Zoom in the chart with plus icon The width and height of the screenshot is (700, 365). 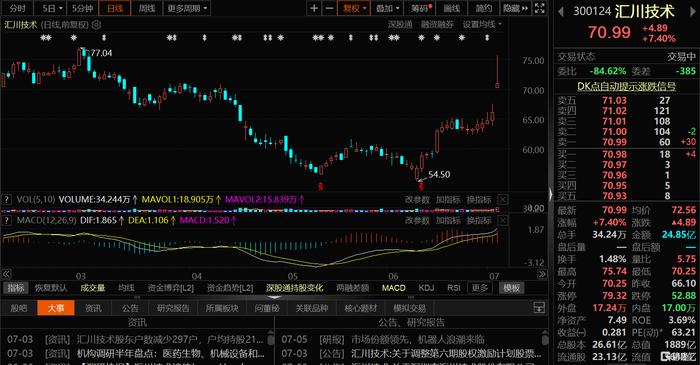(314, 8)
